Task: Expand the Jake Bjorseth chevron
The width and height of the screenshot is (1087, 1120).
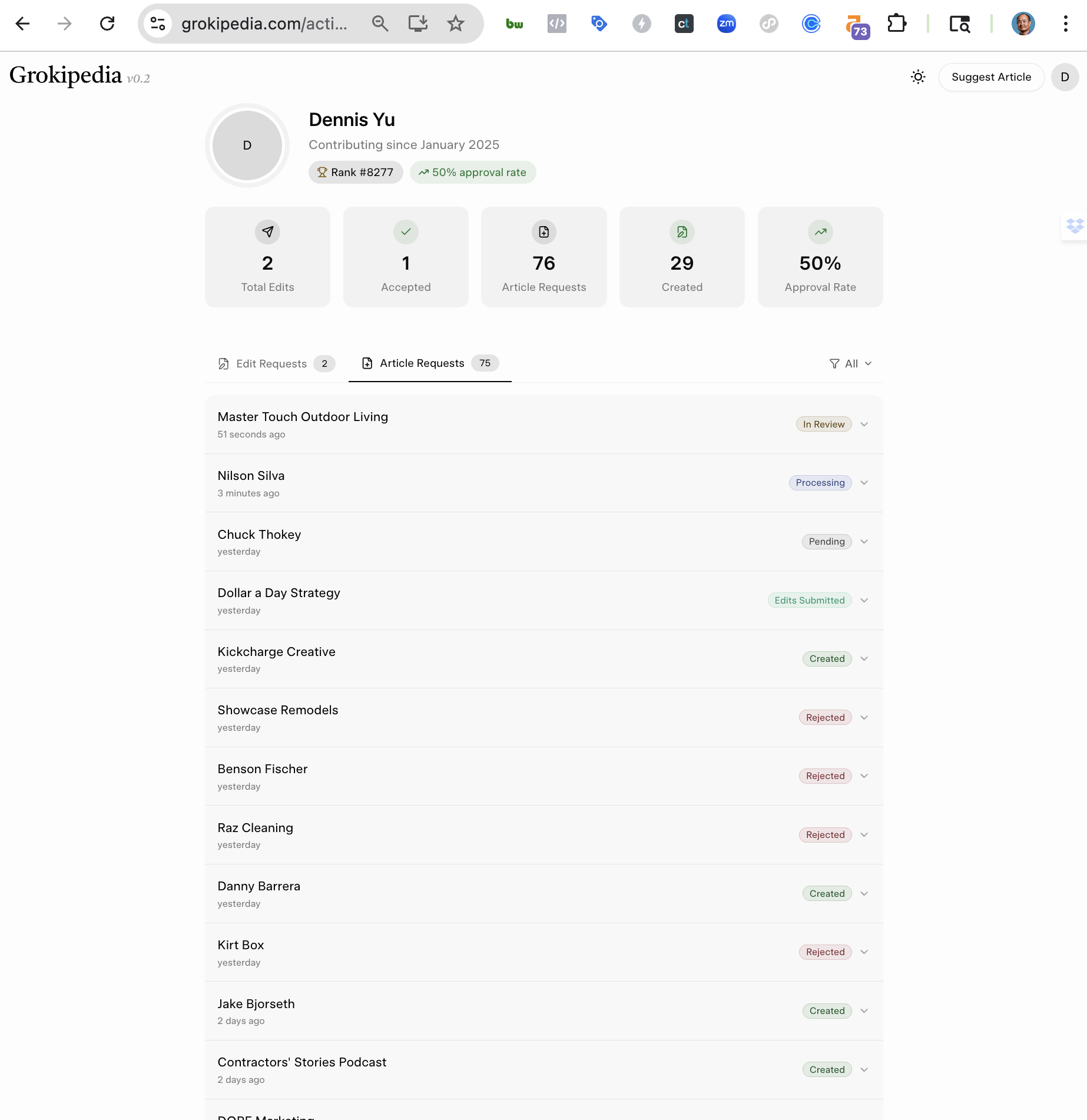Action: [x=864, y=1011]
